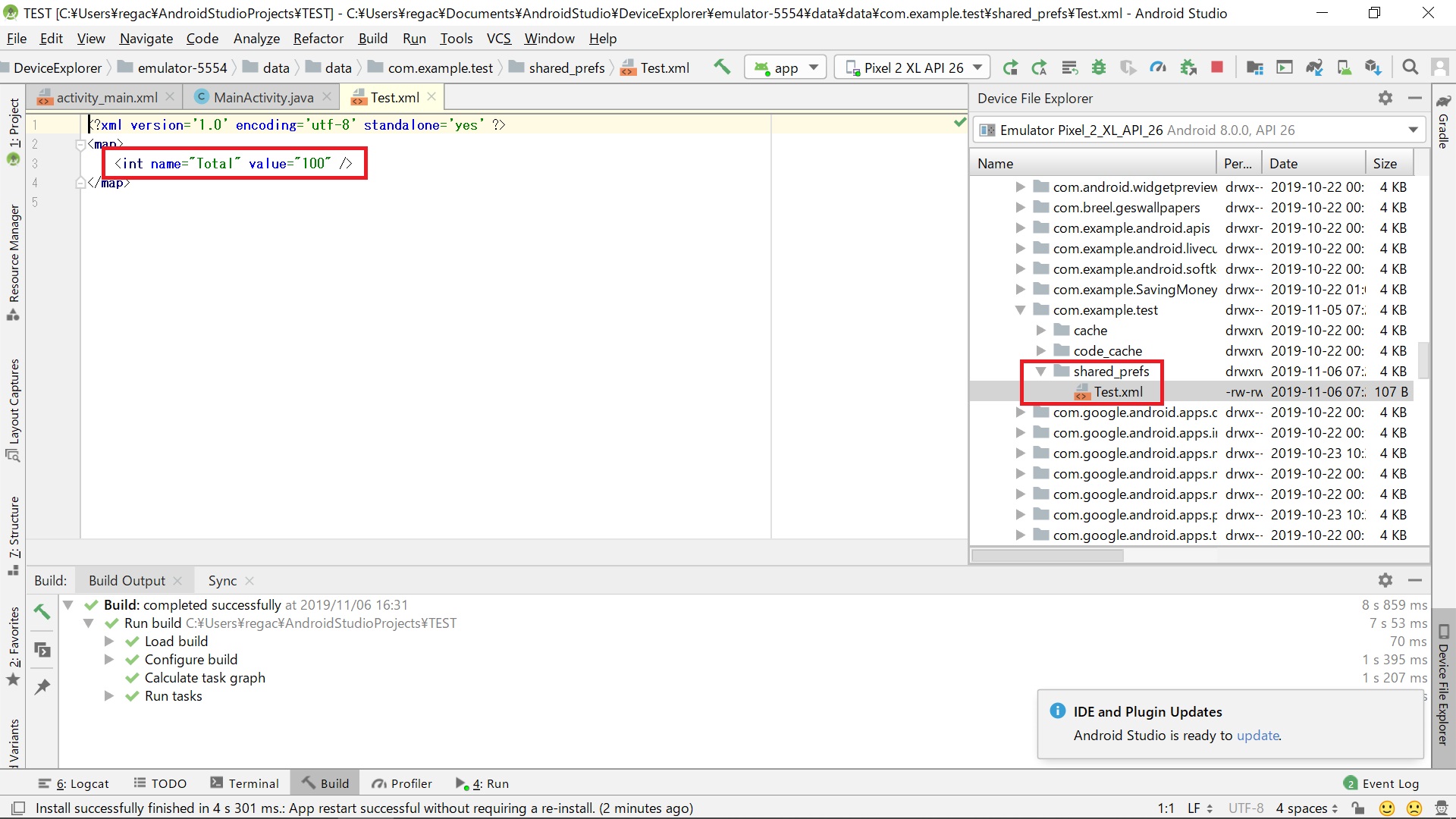The width and height of the screenshot is (1456, 819).
Task: Click the Search Everywhere magnifier icon
Action: 1410,67
